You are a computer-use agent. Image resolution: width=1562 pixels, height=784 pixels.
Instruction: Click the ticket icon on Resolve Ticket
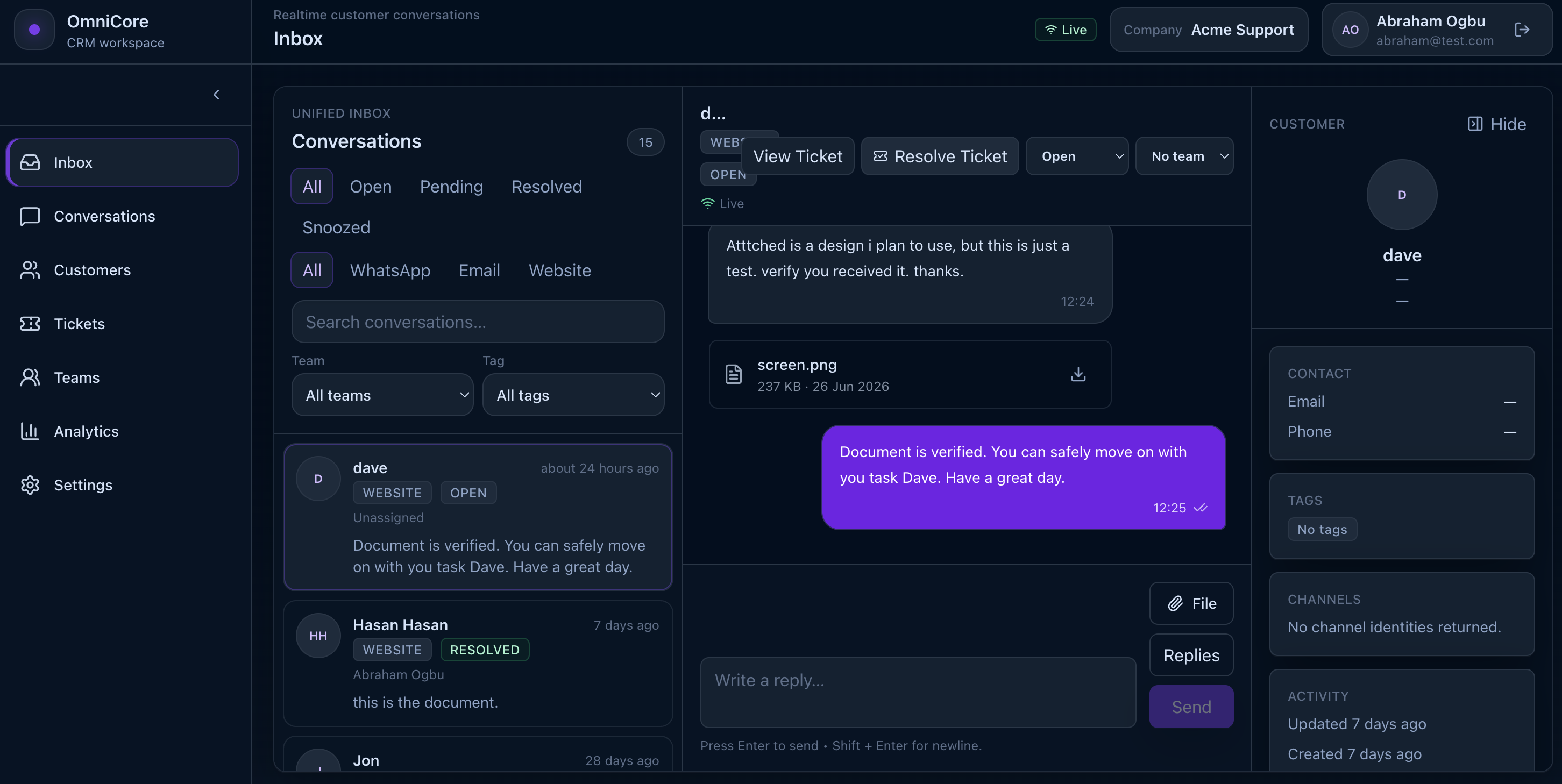click(x=881, y=156)
